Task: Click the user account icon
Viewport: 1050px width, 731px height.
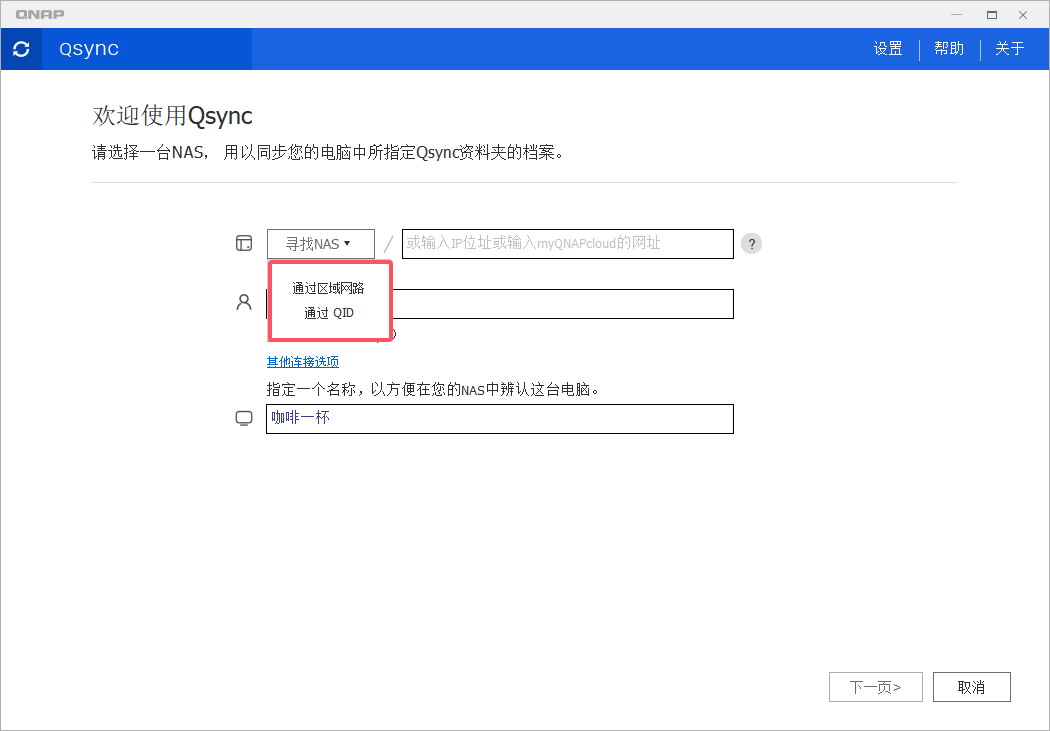Action: [244, 303]
